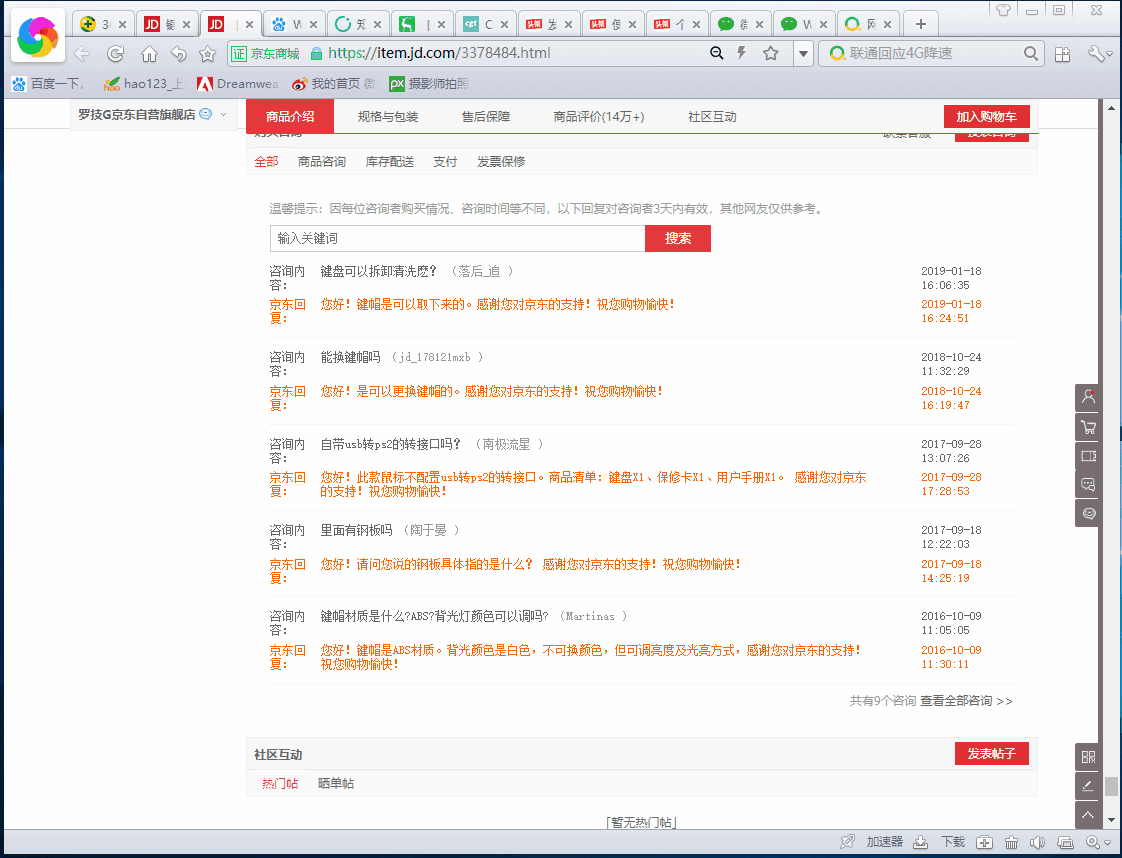Open the 百度一下 bookmark

(x=48, y=84)
